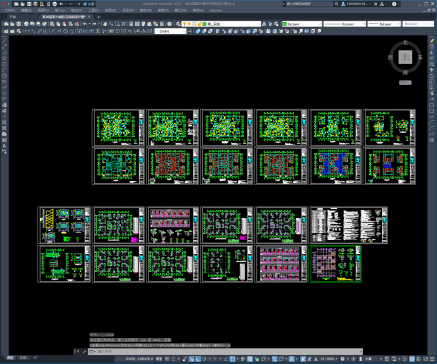
Task: Click Match Properties icon in Standard toolbar
Action: [70, 24]
